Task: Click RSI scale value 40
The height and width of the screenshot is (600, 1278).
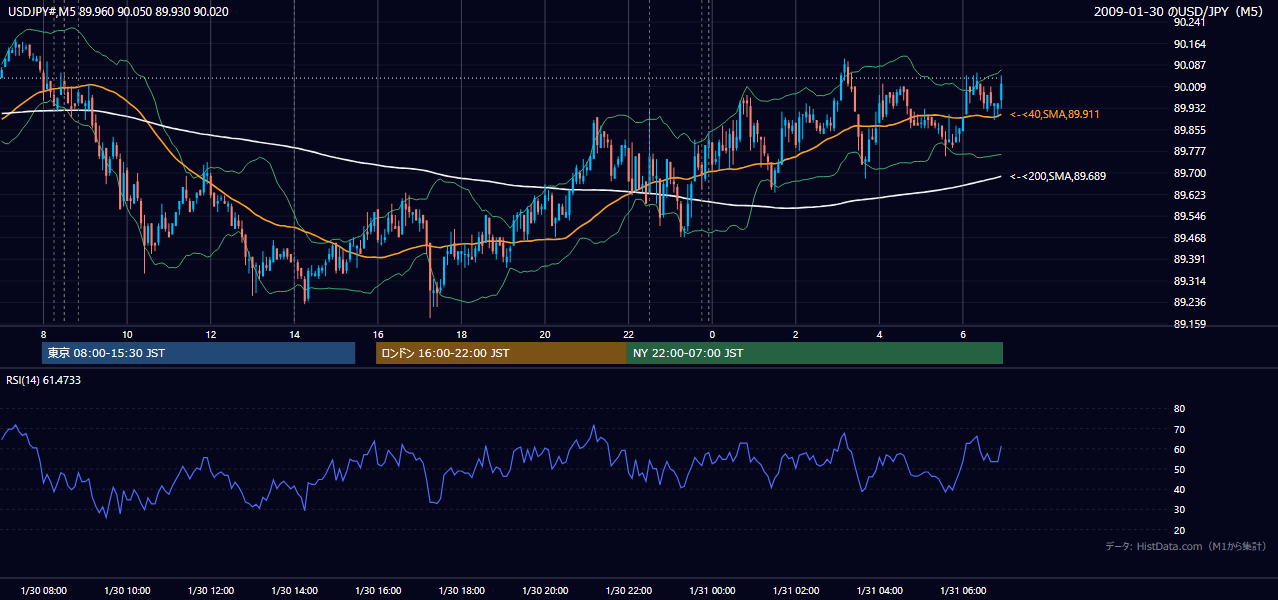Action: click(x=1179, y=489)
